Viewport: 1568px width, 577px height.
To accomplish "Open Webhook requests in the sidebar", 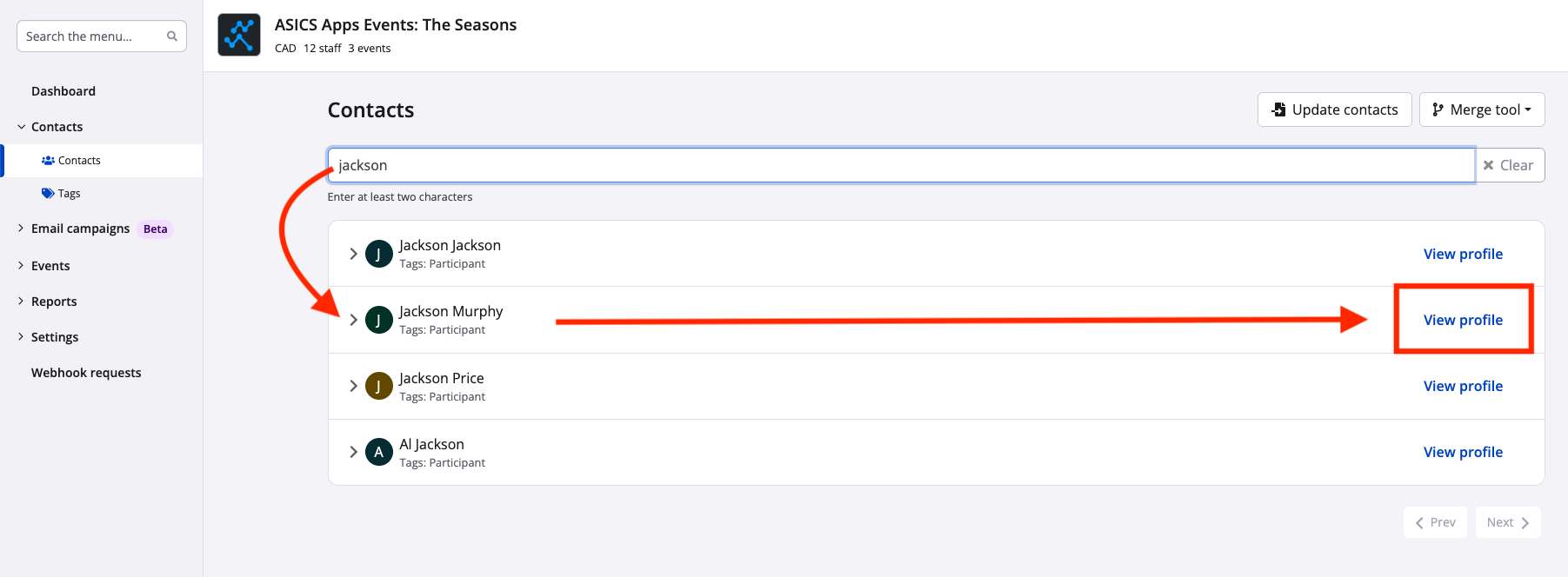I will tap(86, 373).
